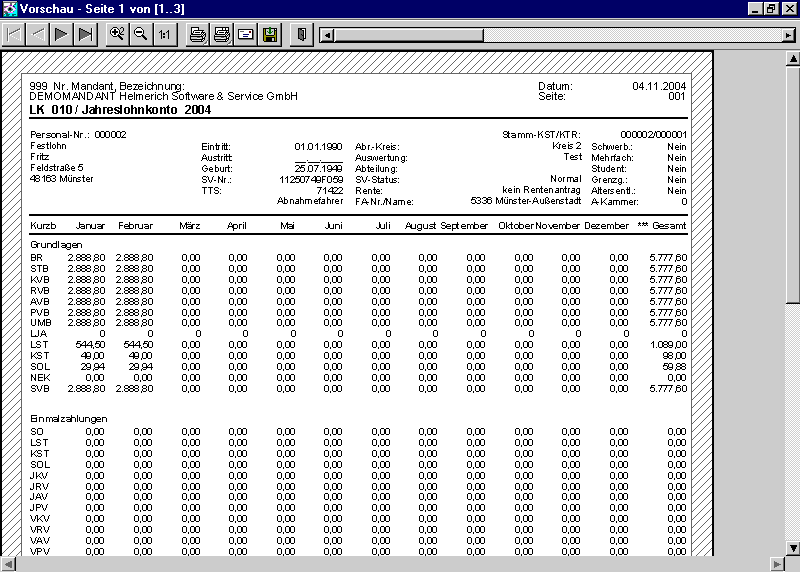The image size is (800, 572).
Task: Click horizontal scrollbar left arrow
Action: (8, 564)
